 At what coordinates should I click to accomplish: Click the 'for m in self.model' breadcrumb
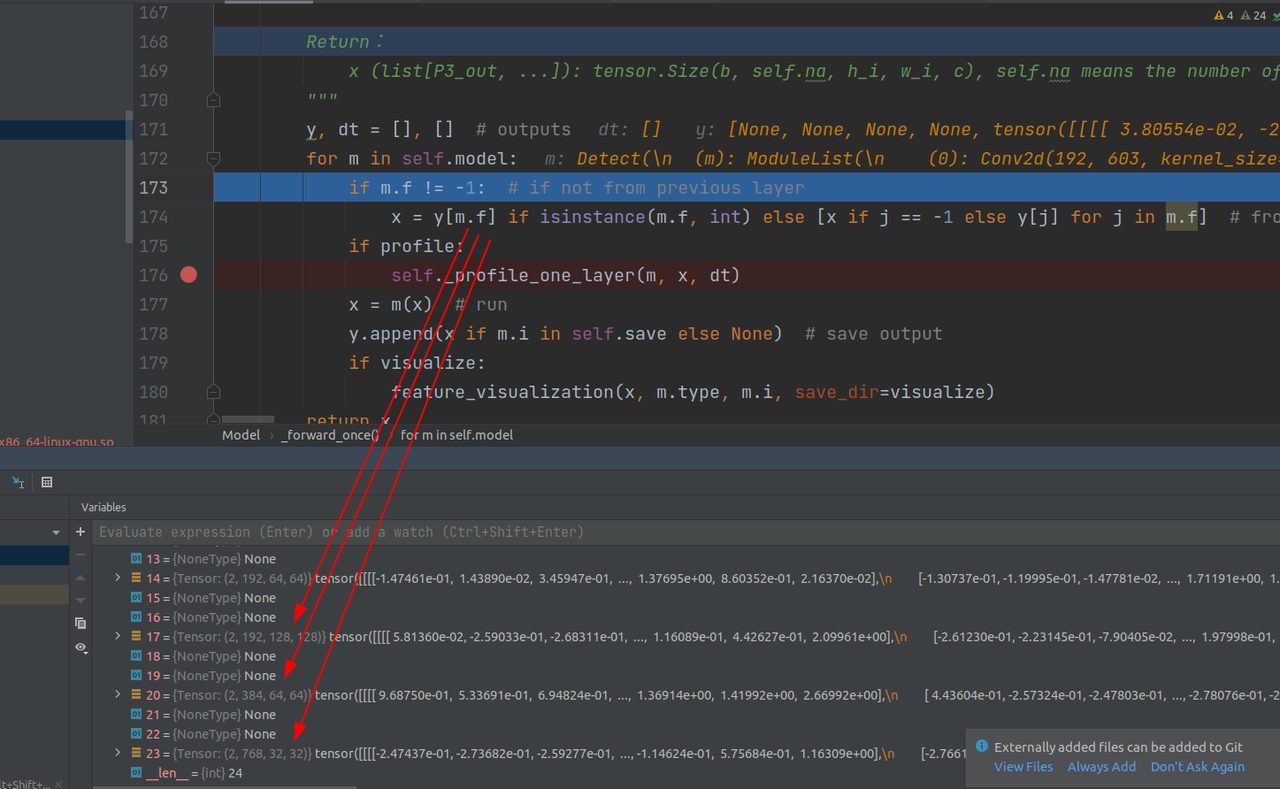pyautogui.click(x=457, y=435)
